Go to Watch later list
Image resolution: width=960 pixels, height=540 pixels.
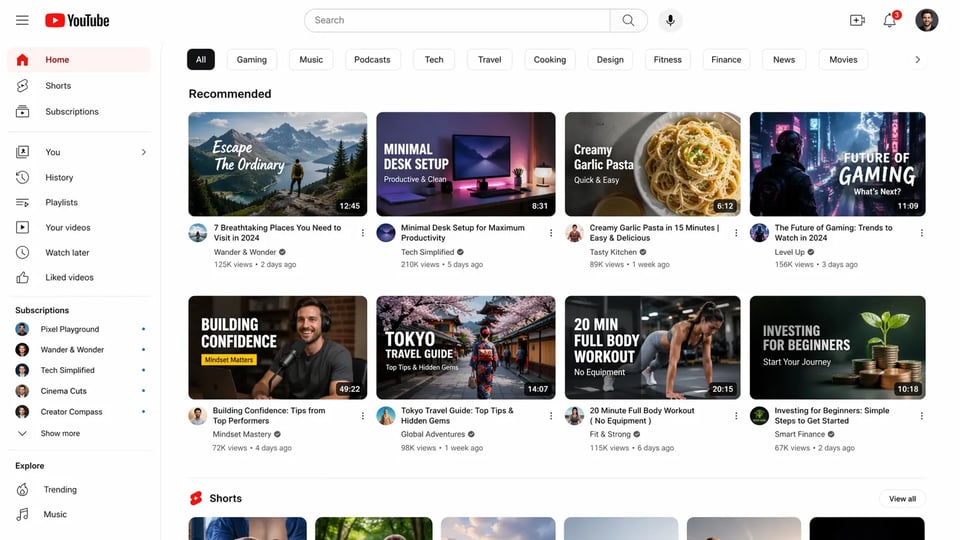coord(67,253)
